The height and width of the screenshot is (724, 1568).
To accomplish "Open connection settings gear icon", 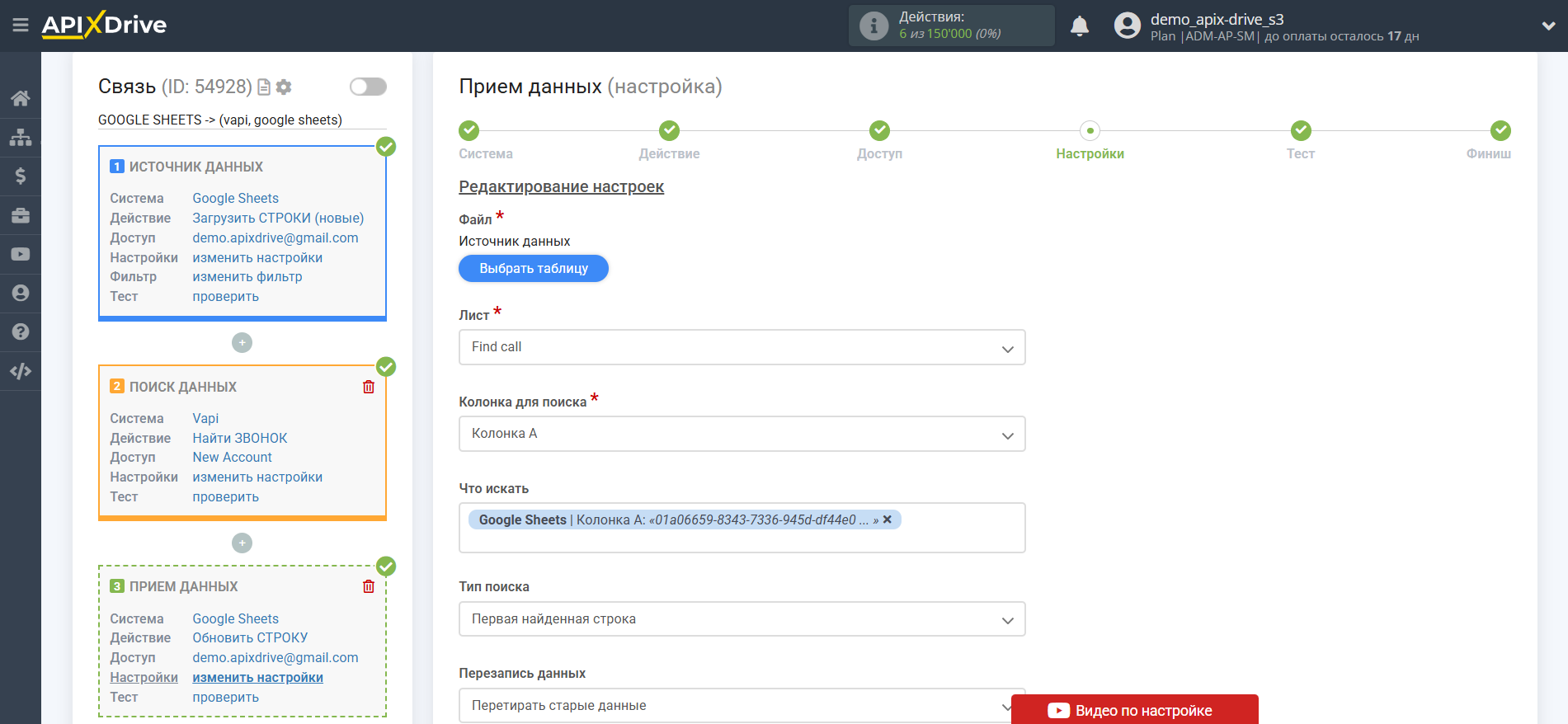I will (x=284, y=87).
